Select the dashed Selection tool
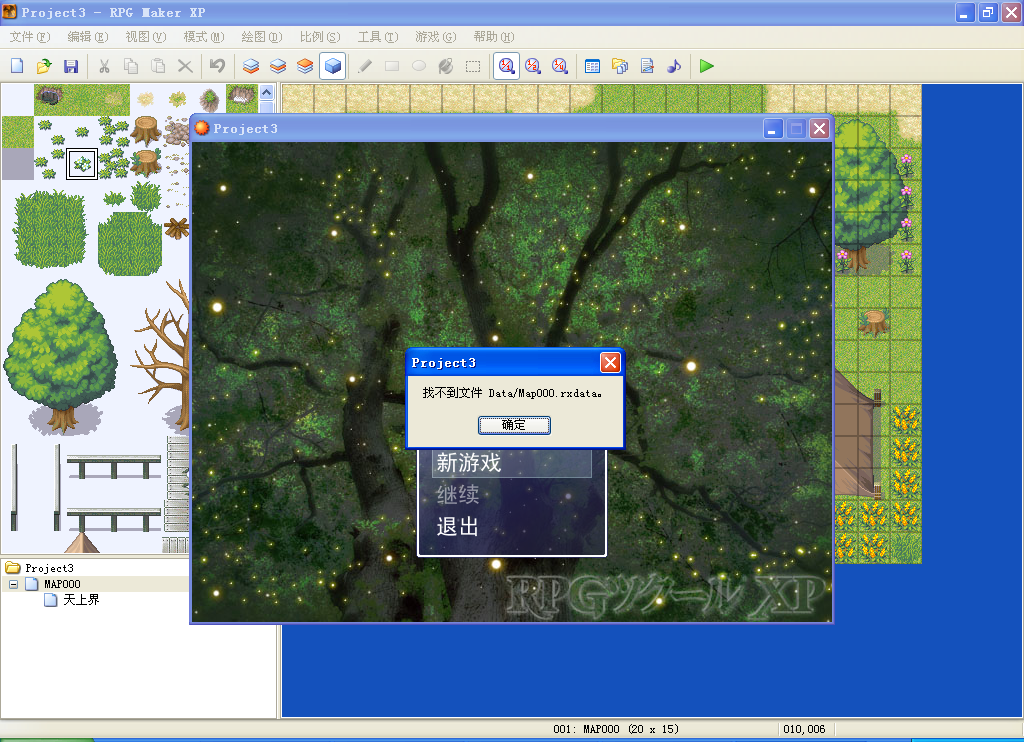Image resolution: width=1024 pixels, height=742 pixels. tap(473, 66)
